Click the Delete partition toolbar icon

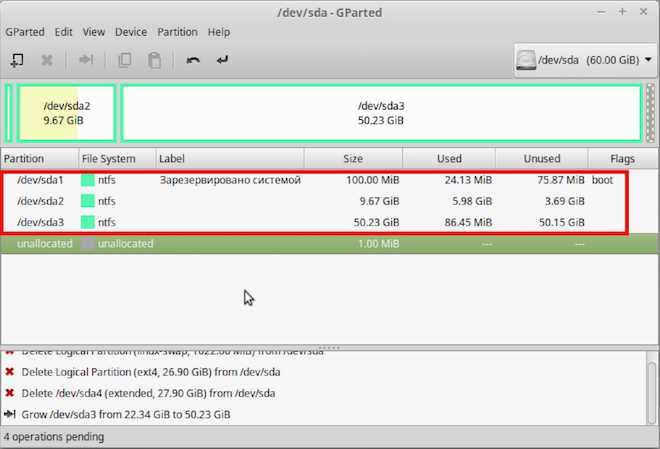click(x=47, y=60)
